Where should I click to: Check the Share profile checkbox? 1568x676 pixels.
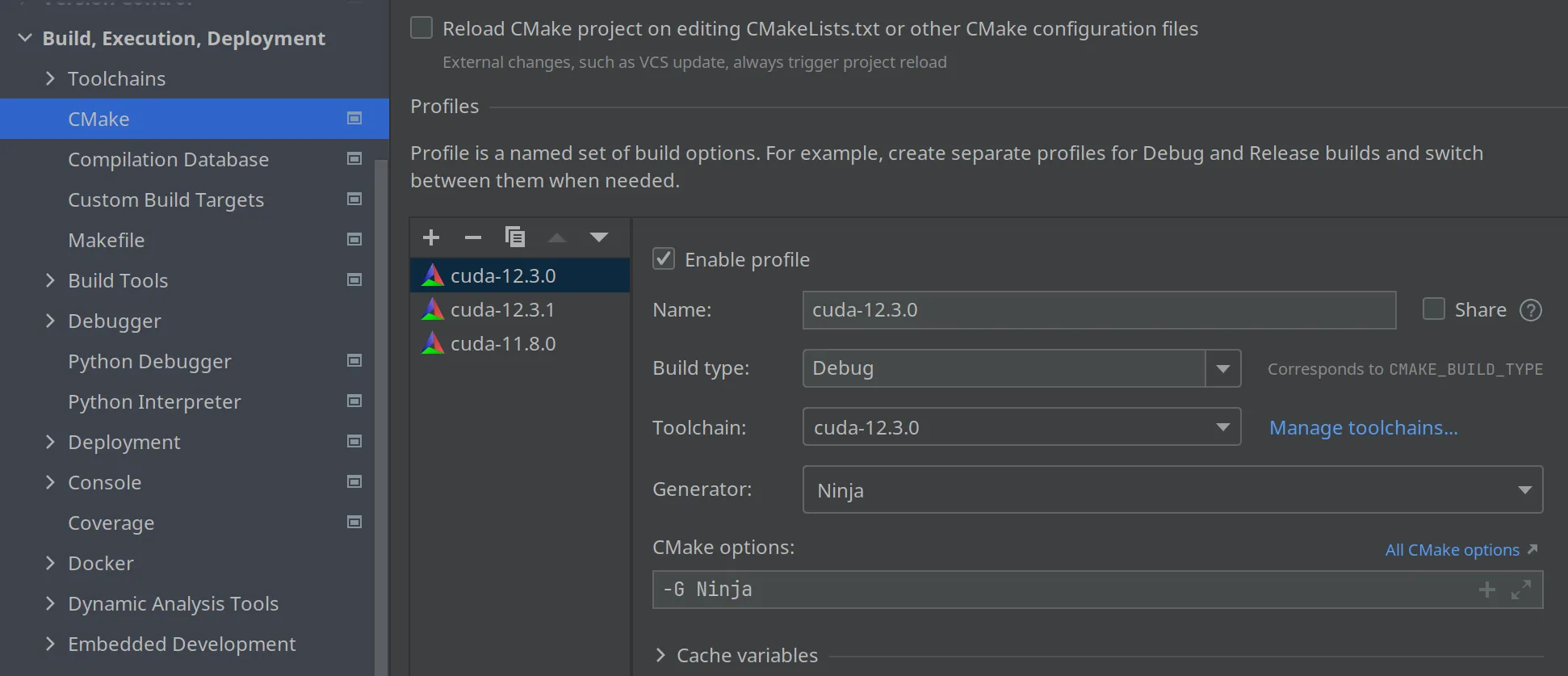pos(1434,309)
